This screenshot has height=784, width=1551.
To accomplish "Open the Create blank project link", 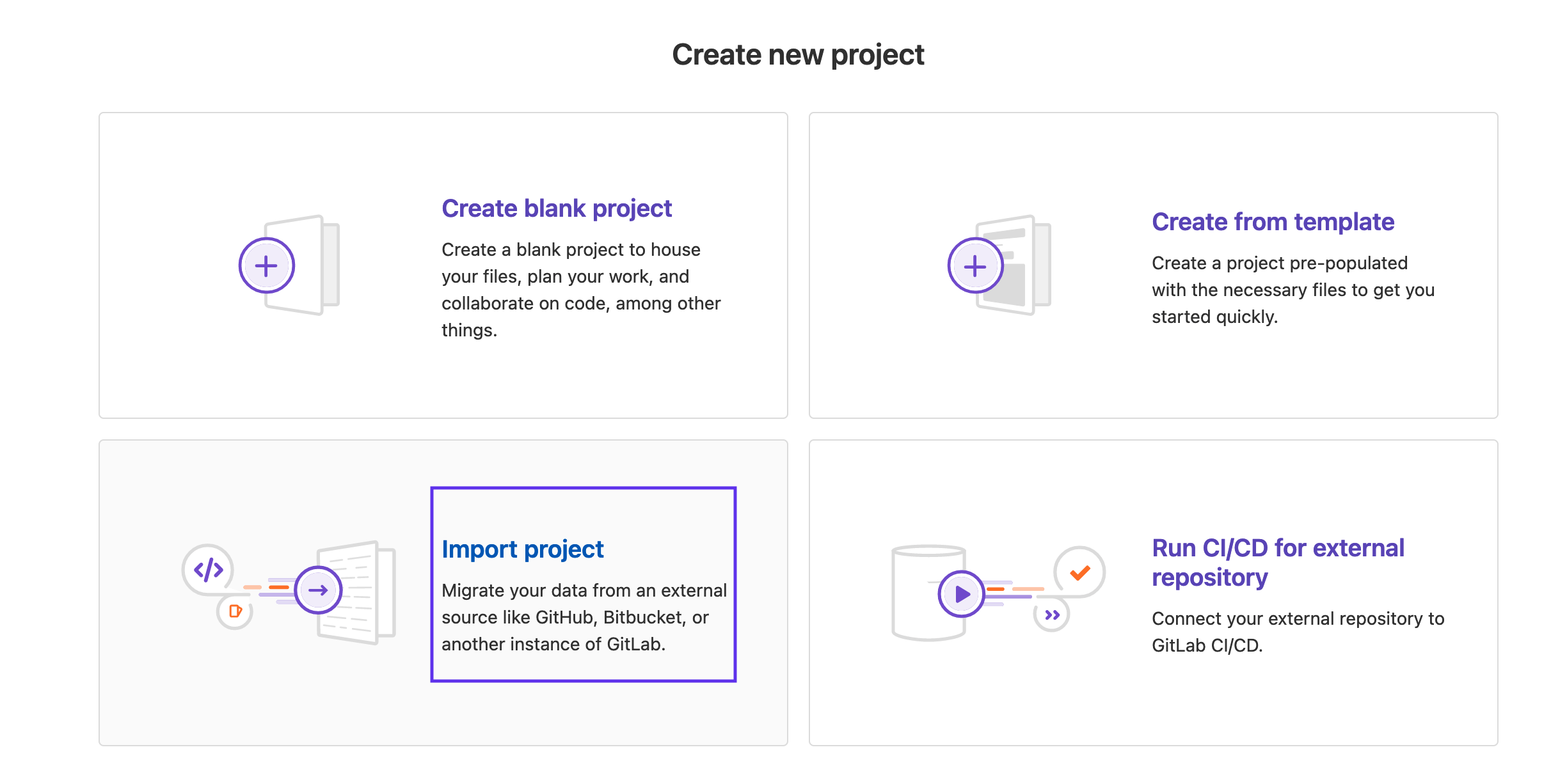I will 556,208.
